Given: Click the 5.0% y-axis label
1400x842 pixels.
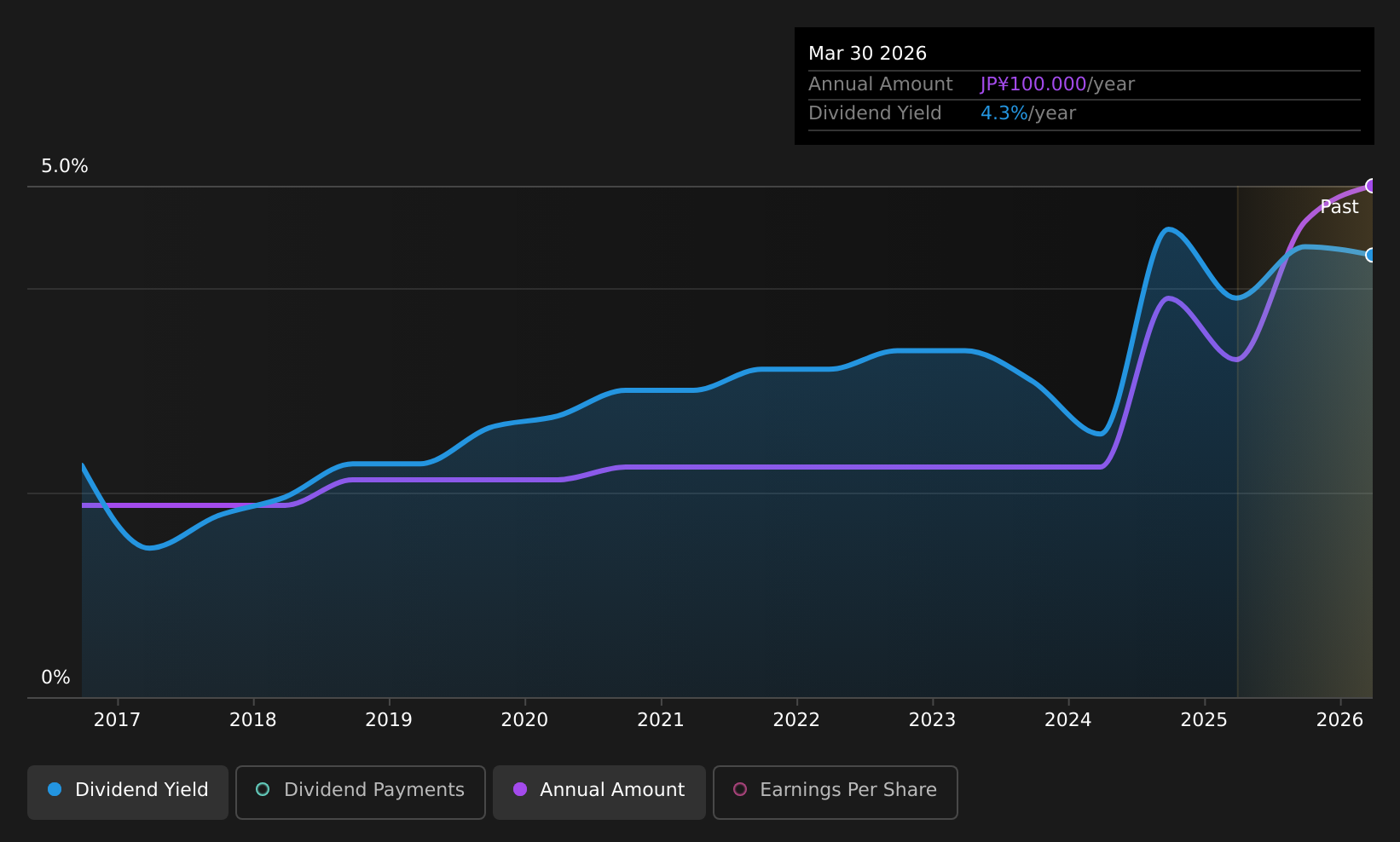Looking at the screenshot, I should click(65, 166).
